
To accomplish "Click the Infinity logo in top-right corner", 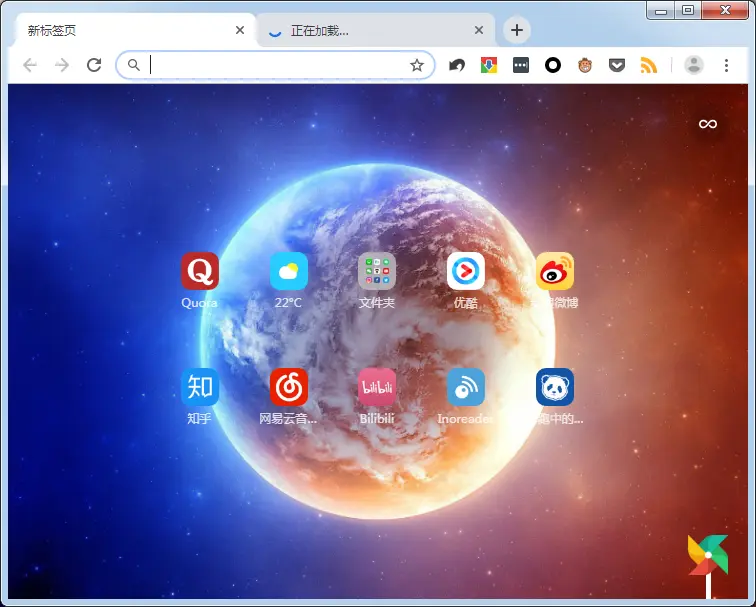I will [x=708, y=124].
